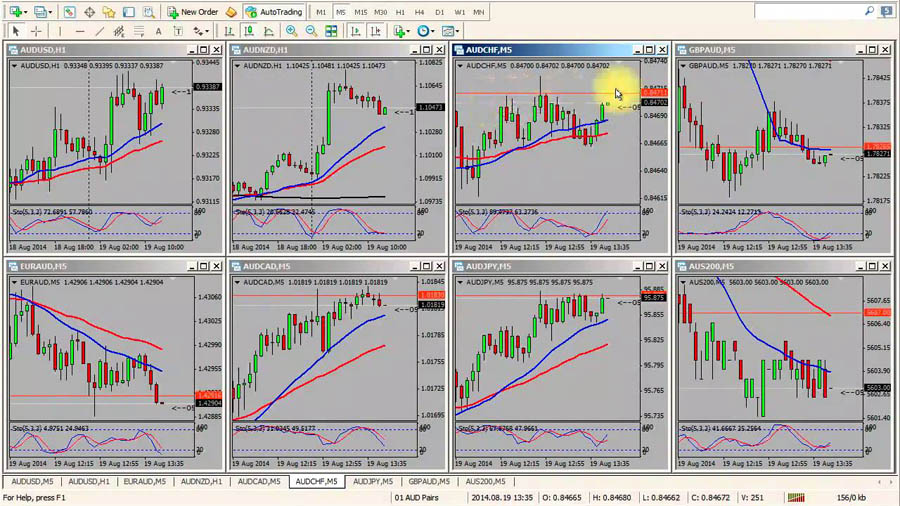Select the H1 timeframe
900x506 pixels.
400,12
